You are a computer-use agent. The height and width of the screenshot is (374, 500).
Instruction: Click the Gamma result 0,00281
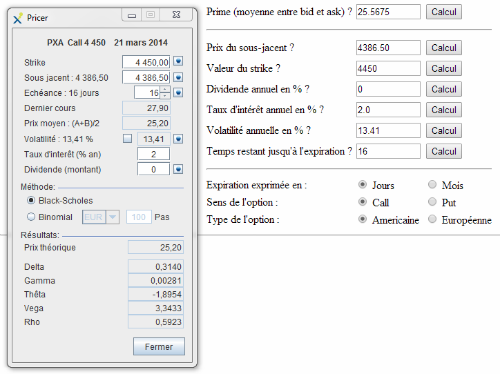[156, 281]
